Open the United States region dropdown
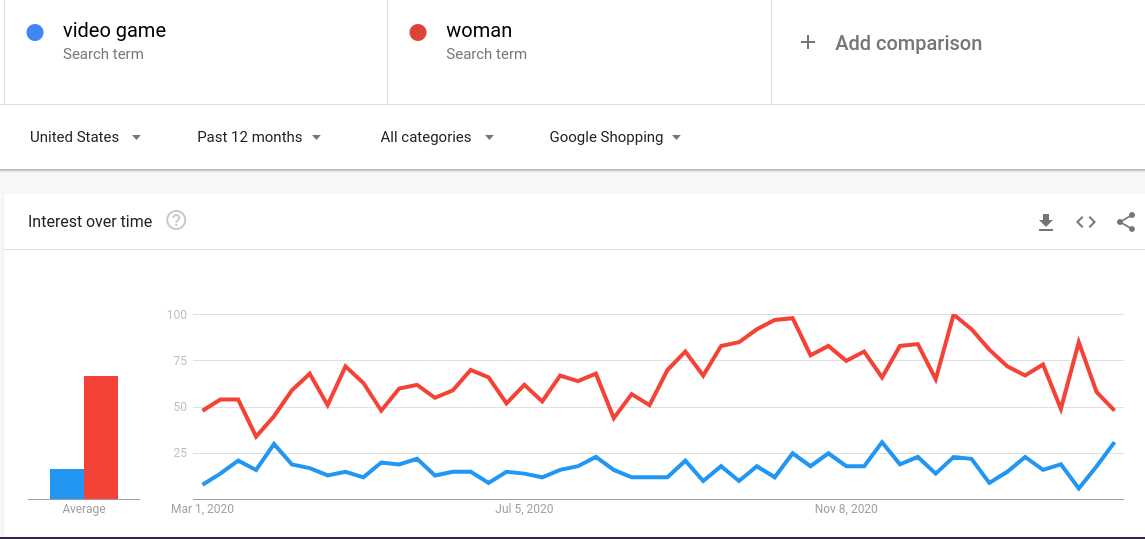 click(x=85, y=137)
